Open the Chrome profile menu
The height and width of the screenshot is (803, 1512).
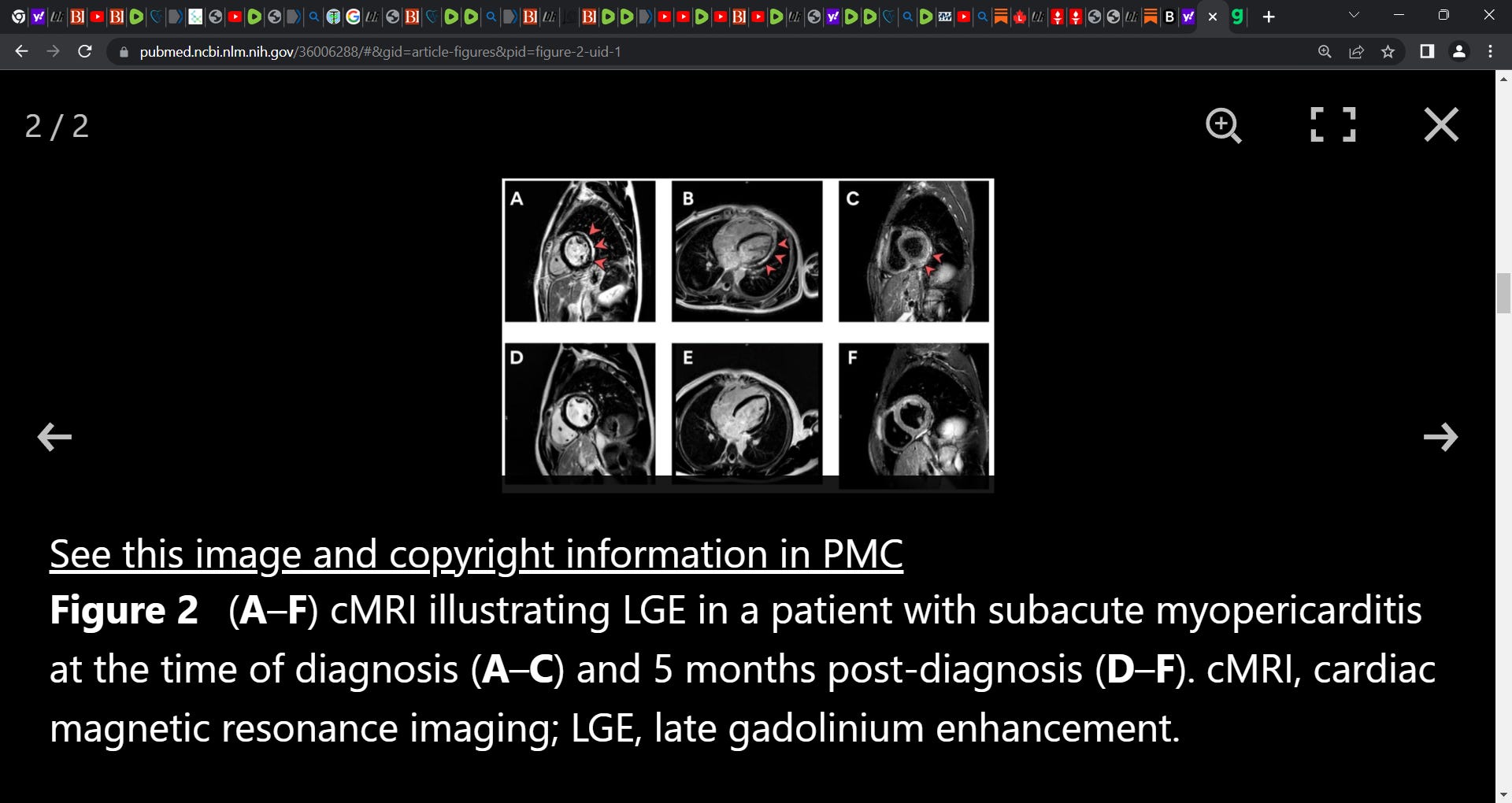click(1458, 52)
